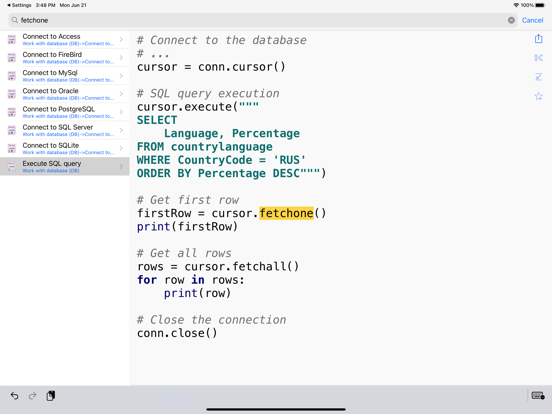
Task: Return to Settings via status bar back link
Action: (x=19, y=5)
